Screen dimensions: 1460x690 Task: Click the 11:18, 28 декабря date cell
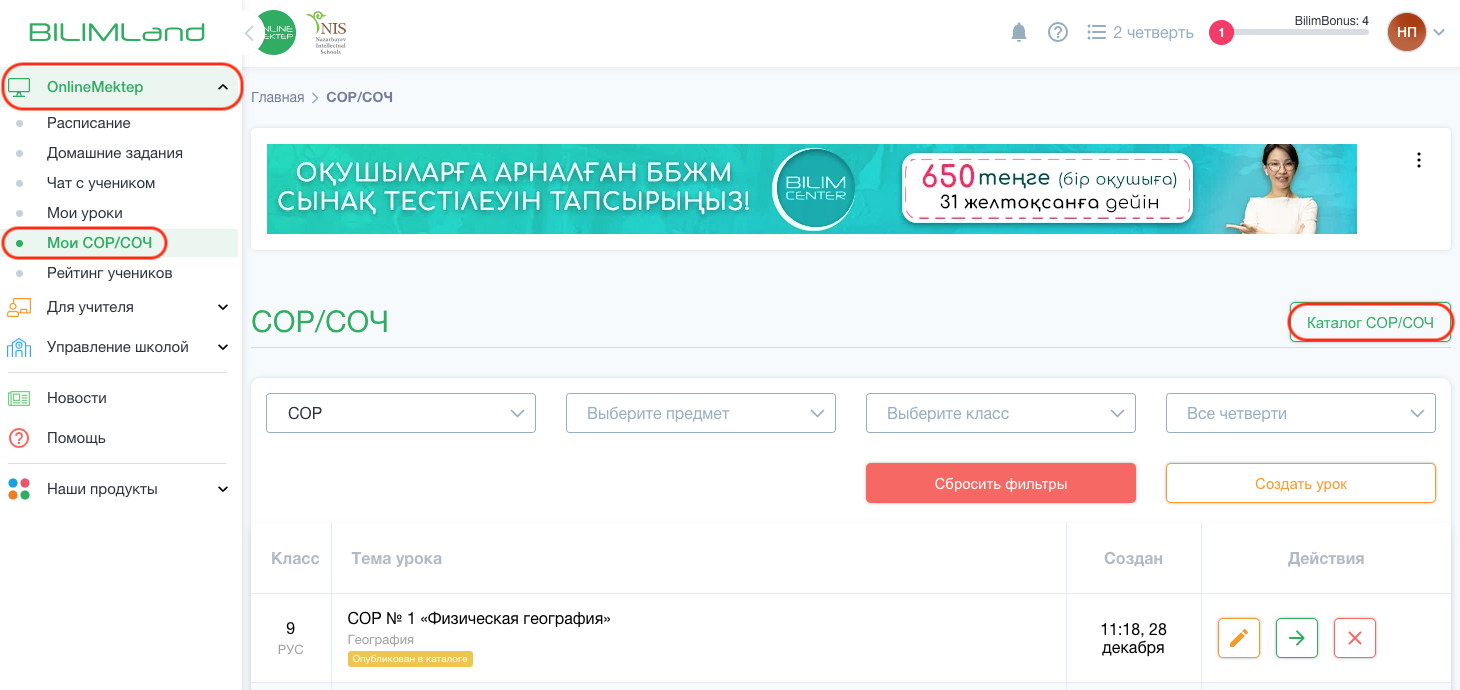pos(1133,638)
